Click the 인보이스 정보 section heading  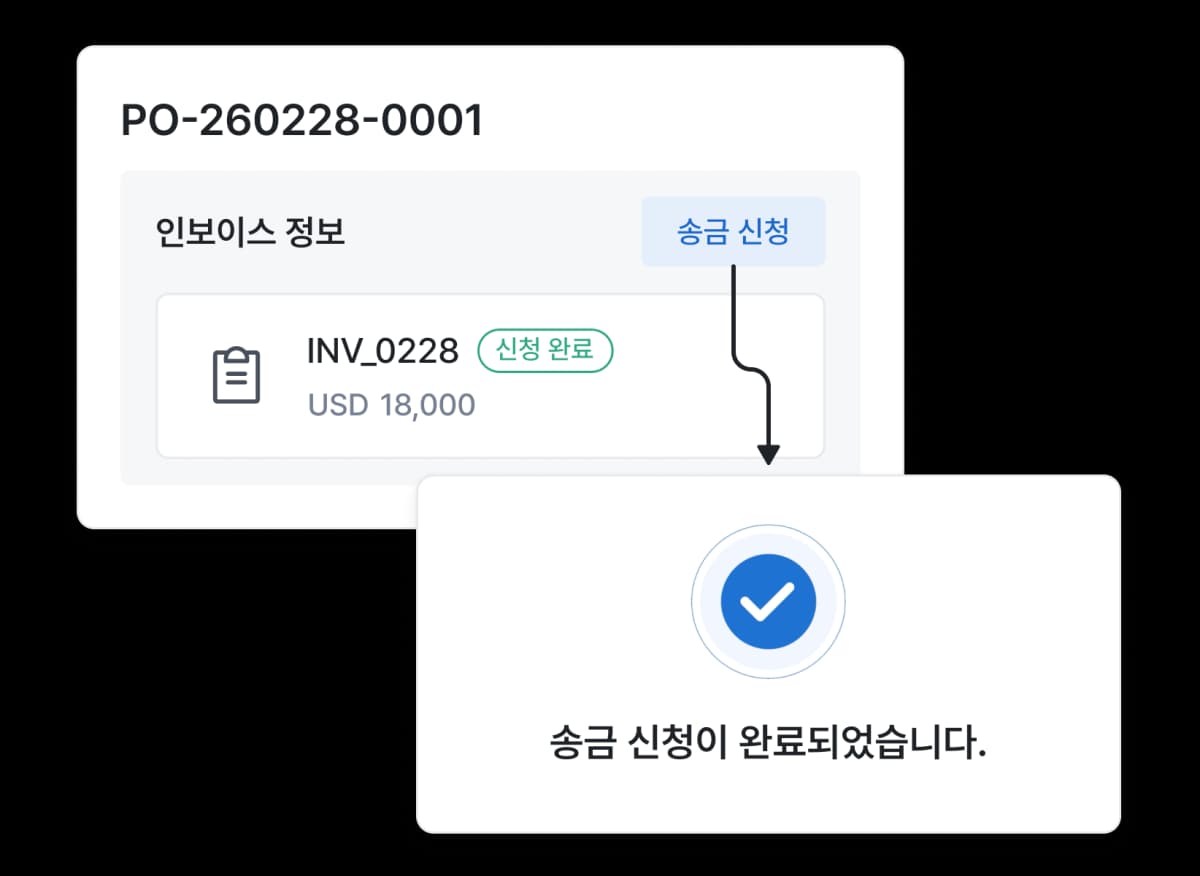coord(251,233)
